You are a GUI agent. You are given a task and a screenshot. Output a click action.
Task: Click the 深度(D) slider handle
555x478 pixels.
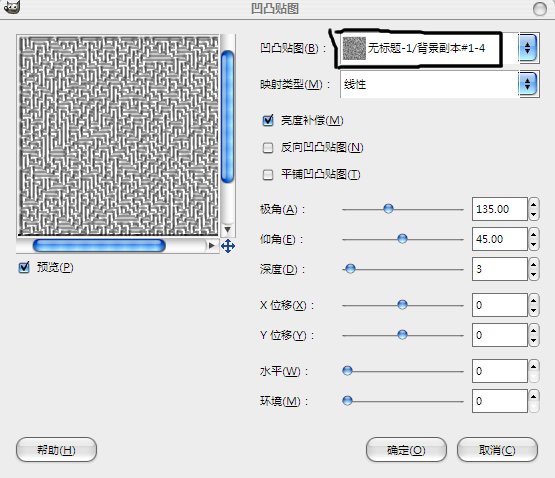350,269
